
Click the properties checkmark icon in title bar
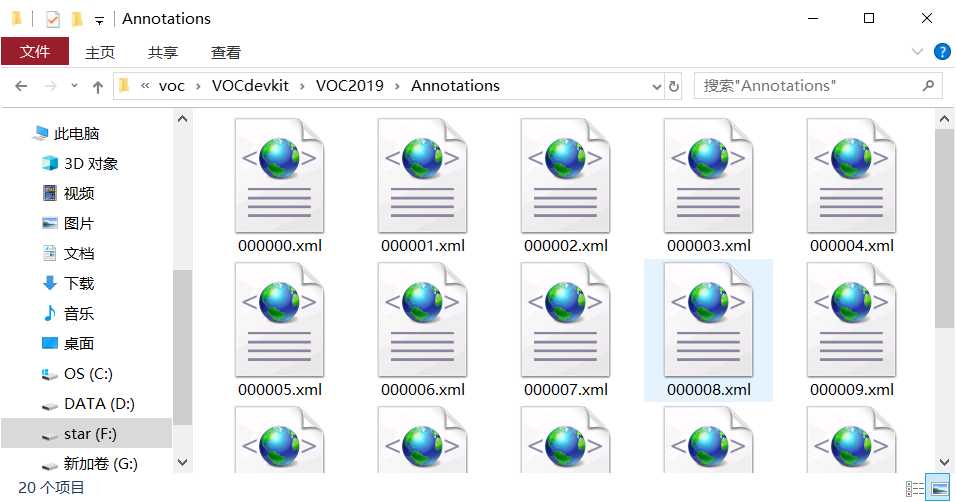[53, 19]
